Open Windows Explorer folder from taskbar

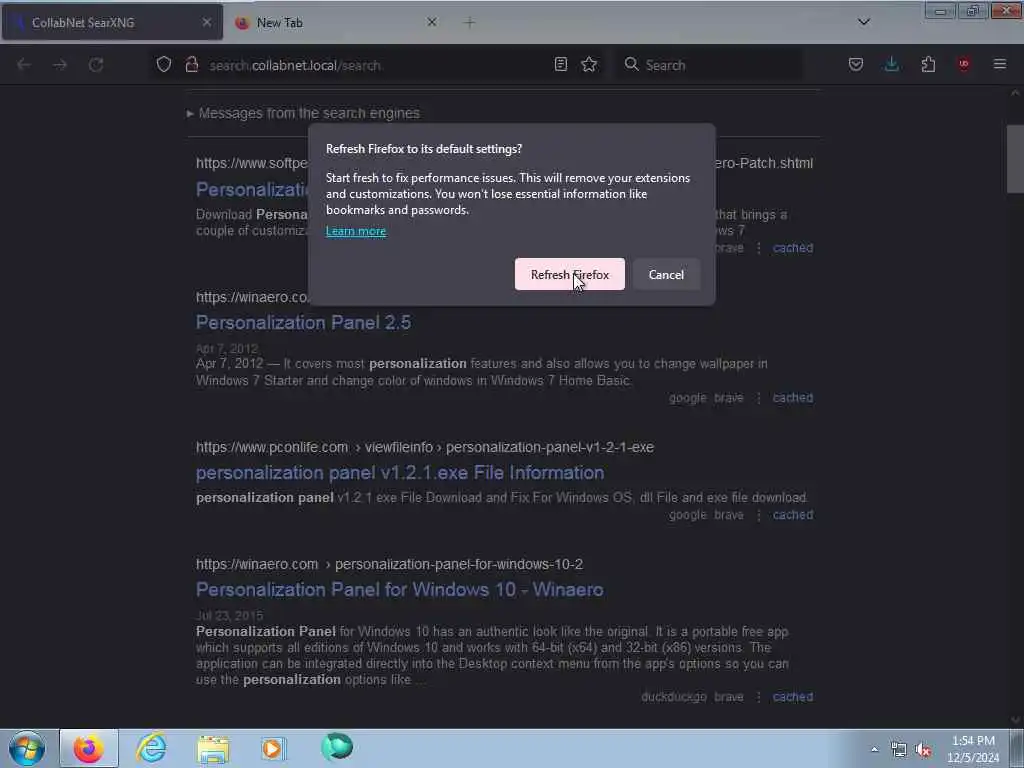coord(213,749)
